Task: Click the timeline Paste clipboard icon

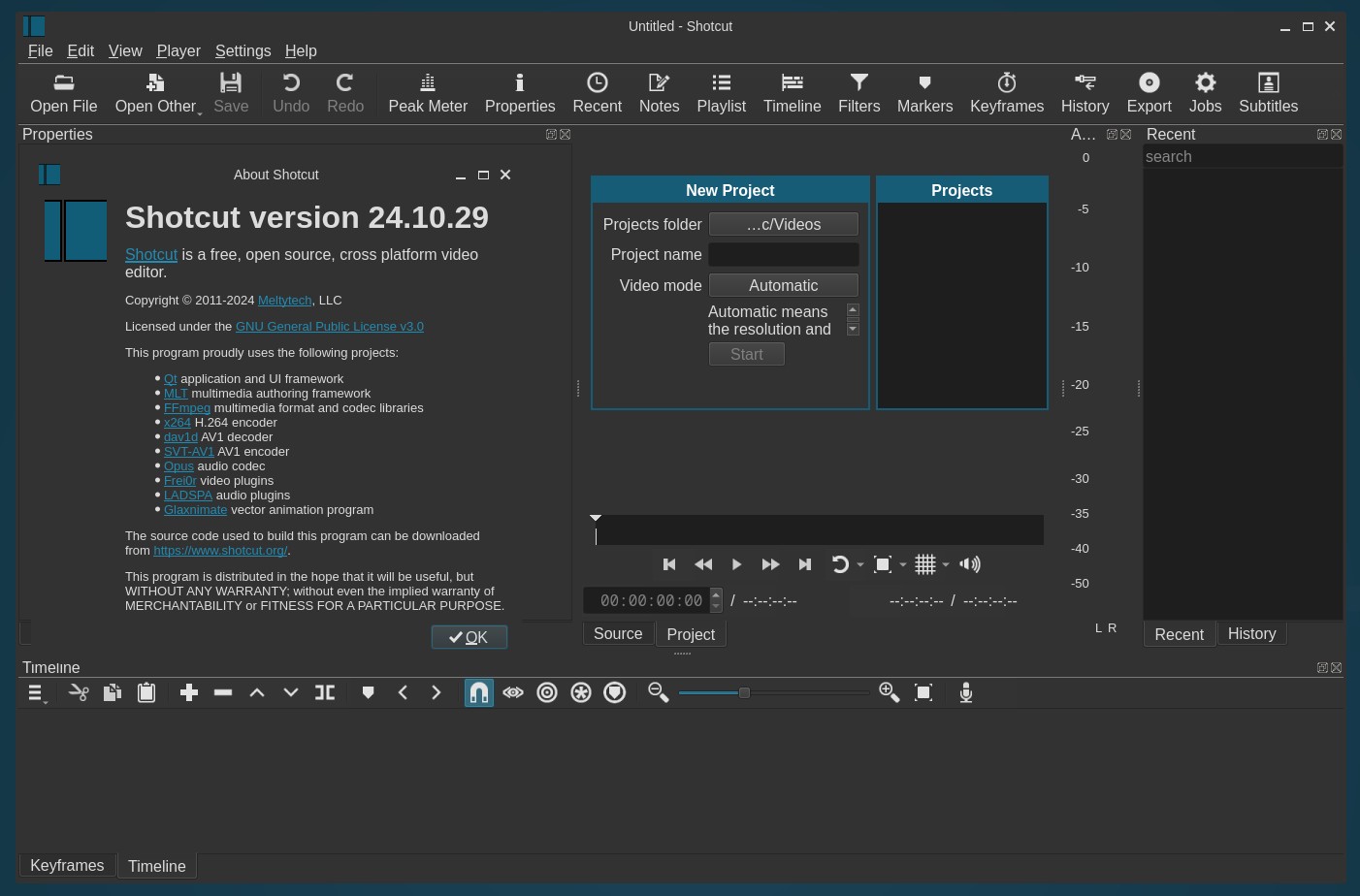Action: 146,692
